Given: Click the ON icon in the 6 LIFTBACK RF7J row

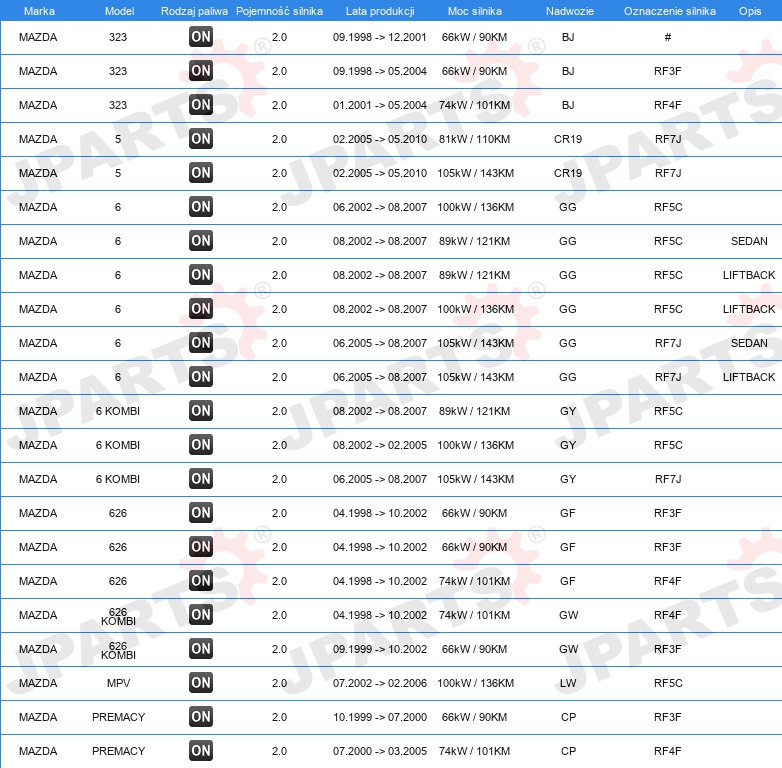Looking at the screenshot, I should 201,377.
